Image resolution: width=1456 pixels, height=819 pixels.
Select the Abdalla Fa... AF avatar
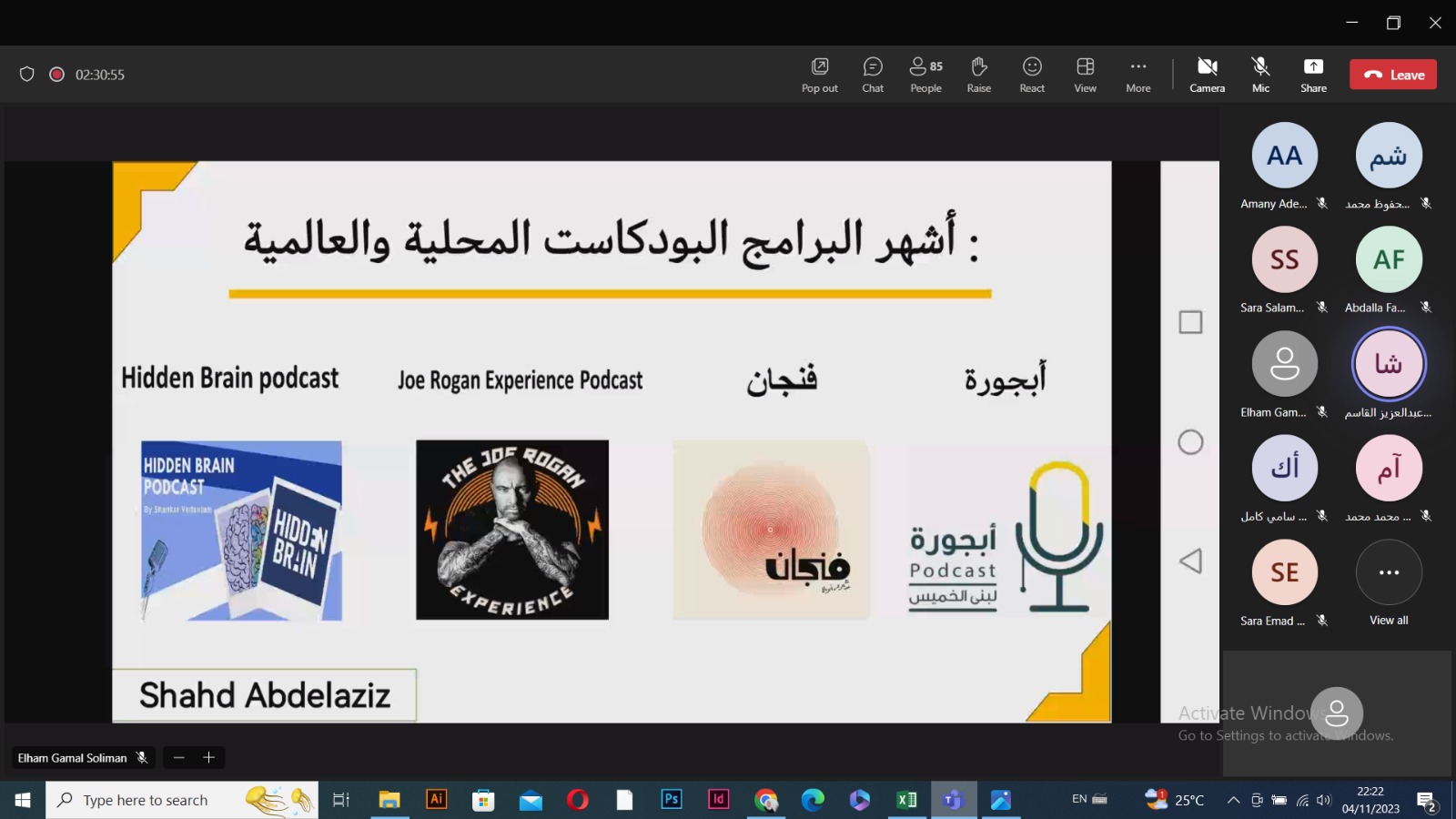point(1389,259)
